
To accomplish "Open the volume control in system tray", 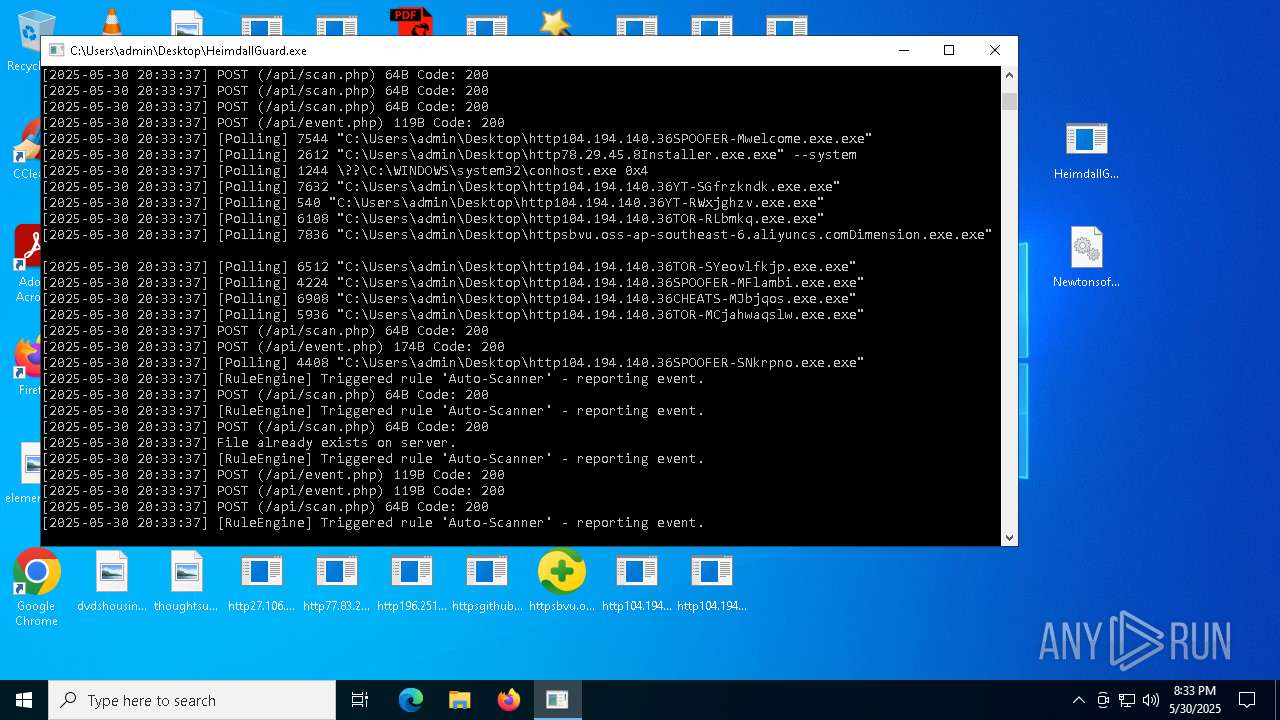I will click(x=1151, y=700).
